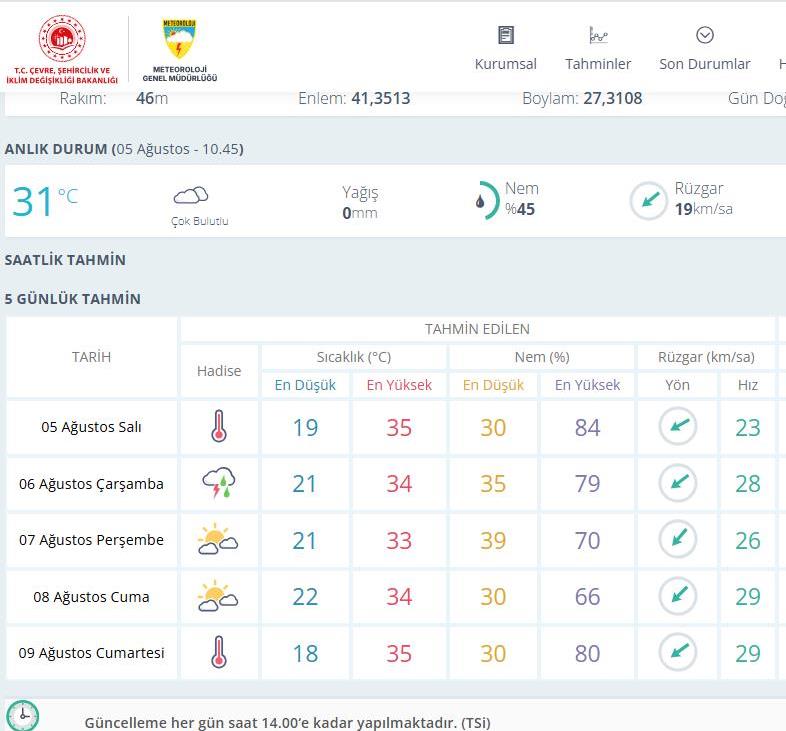The width and height of the screenshot is (786, 731).
Task: Click wind direction icon for 09 Ağustos Cumartesi
Action: (677, 653)
